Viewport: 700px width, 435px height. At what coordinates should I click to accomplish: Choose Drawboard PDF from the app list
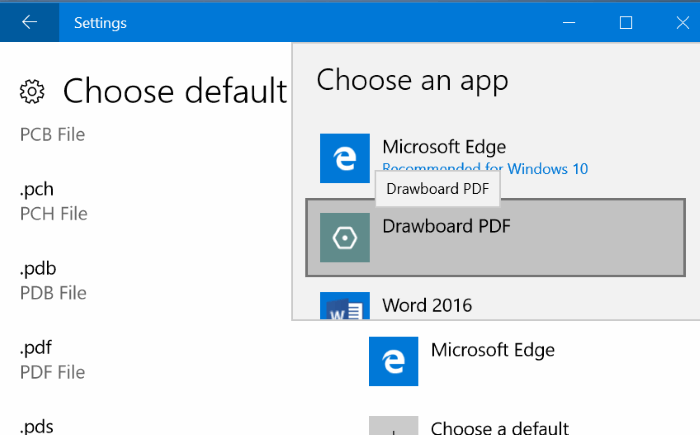pos(496,238)
